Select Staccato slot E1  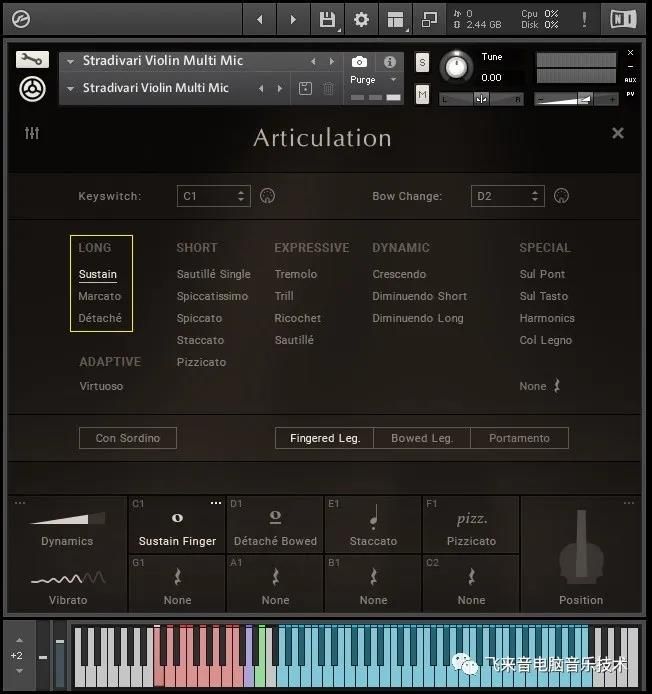tap(373, 524)
